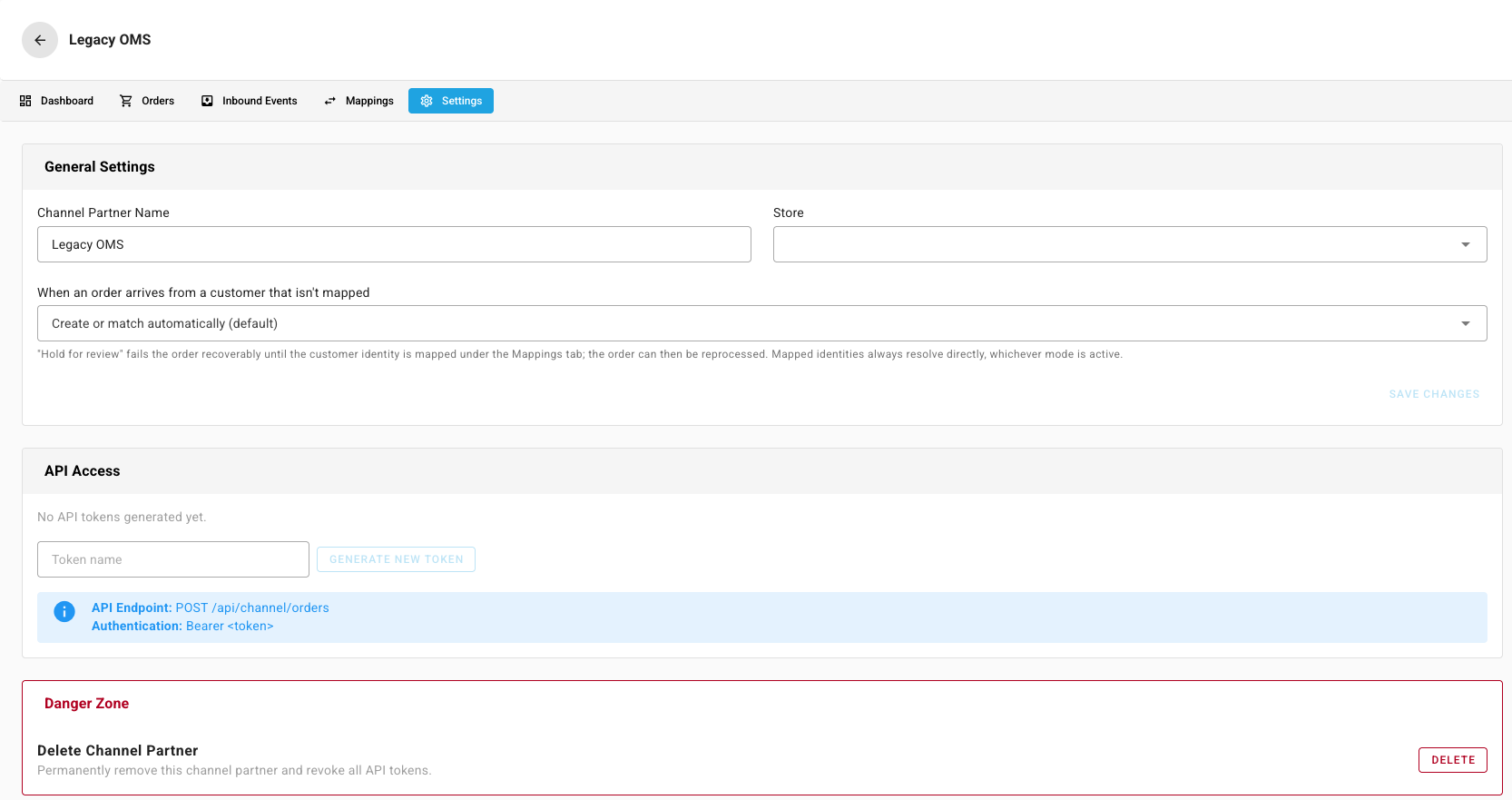Click the Save Changes button
Viewport: 1512px width, 800px height.
(1434, 394)
